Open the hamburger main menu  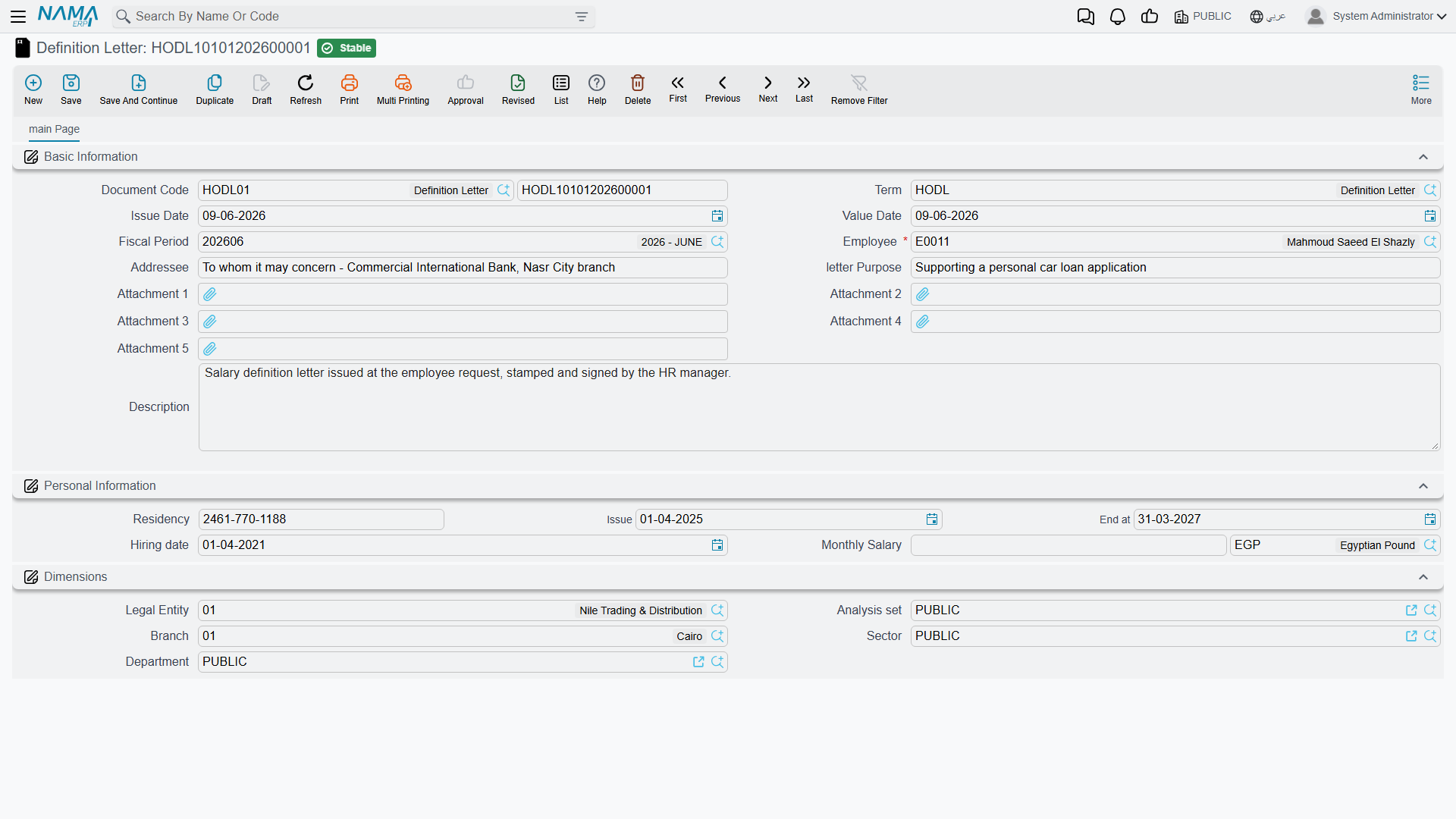click(x=18, y=16)
